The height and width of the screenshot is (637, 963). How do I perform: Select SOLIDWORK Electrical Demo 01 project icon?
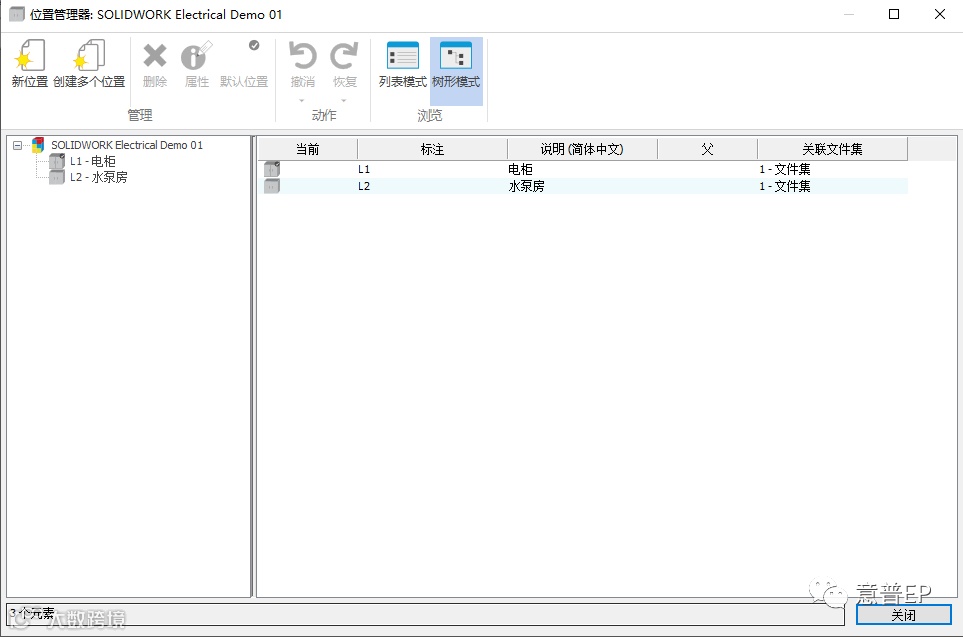tap(38, 145)
